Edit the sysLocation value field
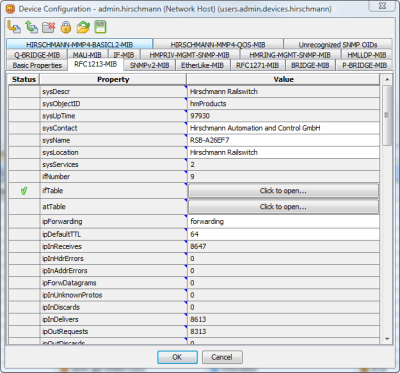400x373 pixels. pyautogui.click(x=283, y=152)
